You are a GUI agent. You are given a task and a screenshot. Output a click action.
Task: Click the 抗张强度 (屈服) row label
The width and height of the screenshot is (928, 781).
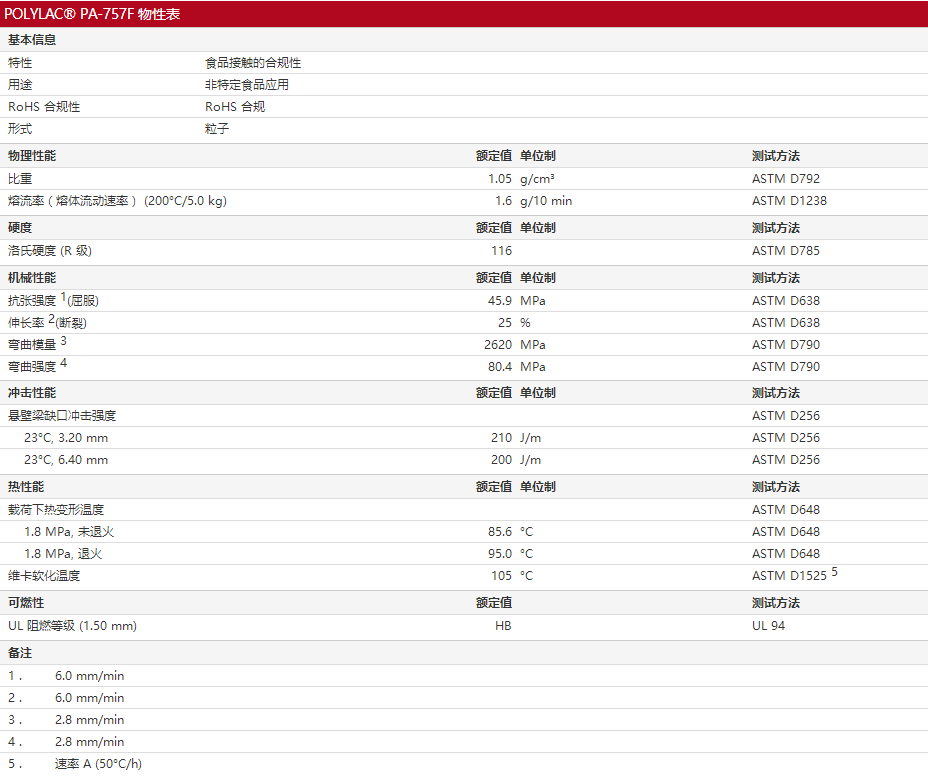coord(53,300)
